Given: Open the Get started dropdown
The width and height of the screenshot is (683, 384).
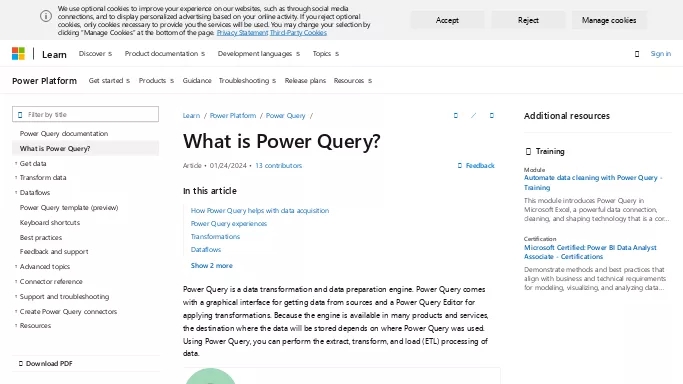Looking at the screenshot, I should pos(109,81).
